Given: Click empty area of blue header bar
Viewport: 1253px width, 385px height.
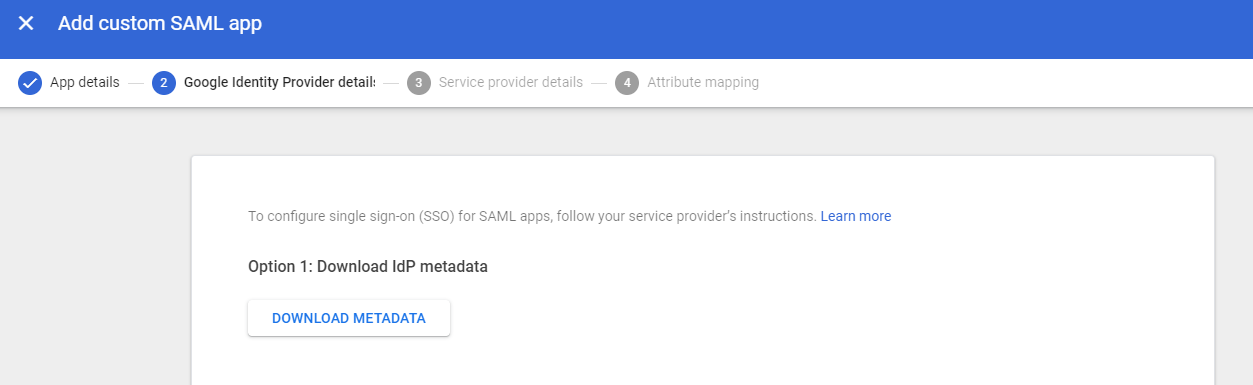Looking at the screenshot, I should click(x=750, y=28).
